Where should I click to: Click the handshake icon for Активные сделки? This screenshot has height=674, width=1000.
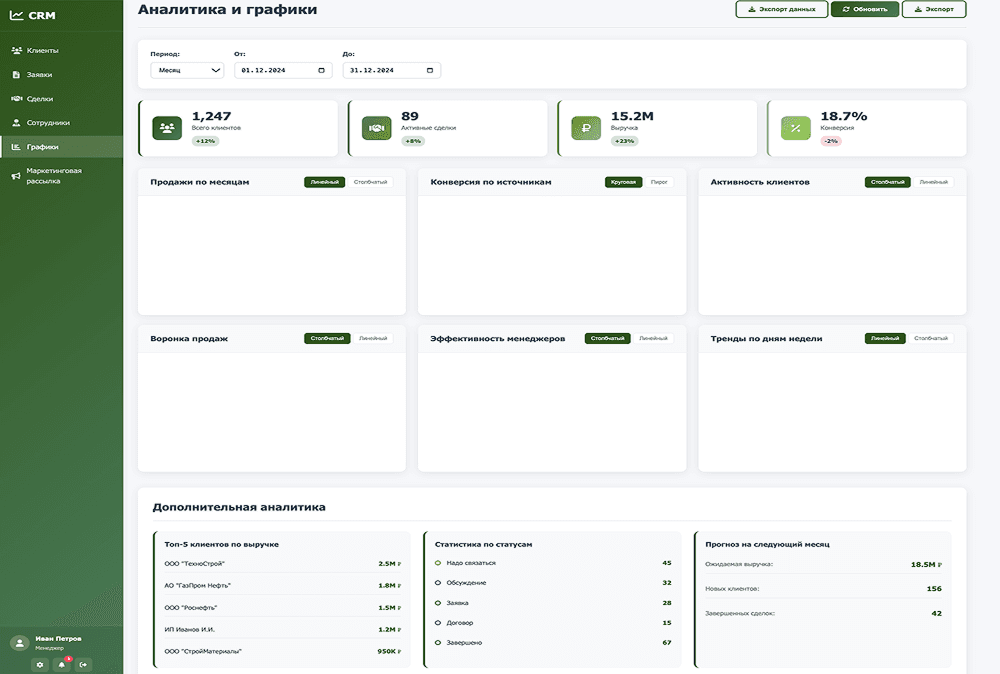(x=376, y=128)
